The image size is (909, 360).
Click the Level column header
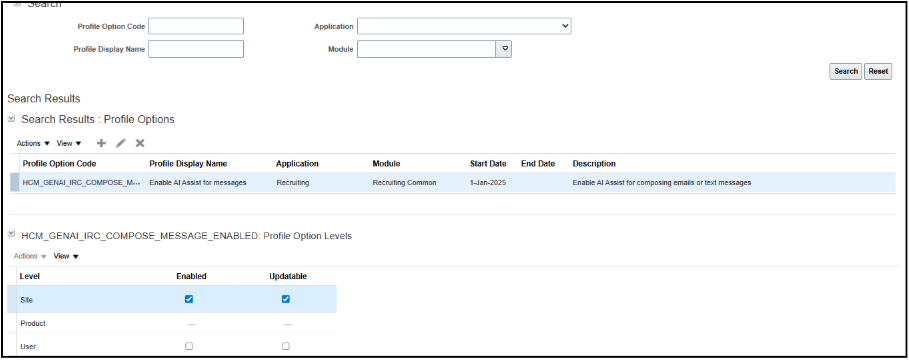click(x=30, y=277)
